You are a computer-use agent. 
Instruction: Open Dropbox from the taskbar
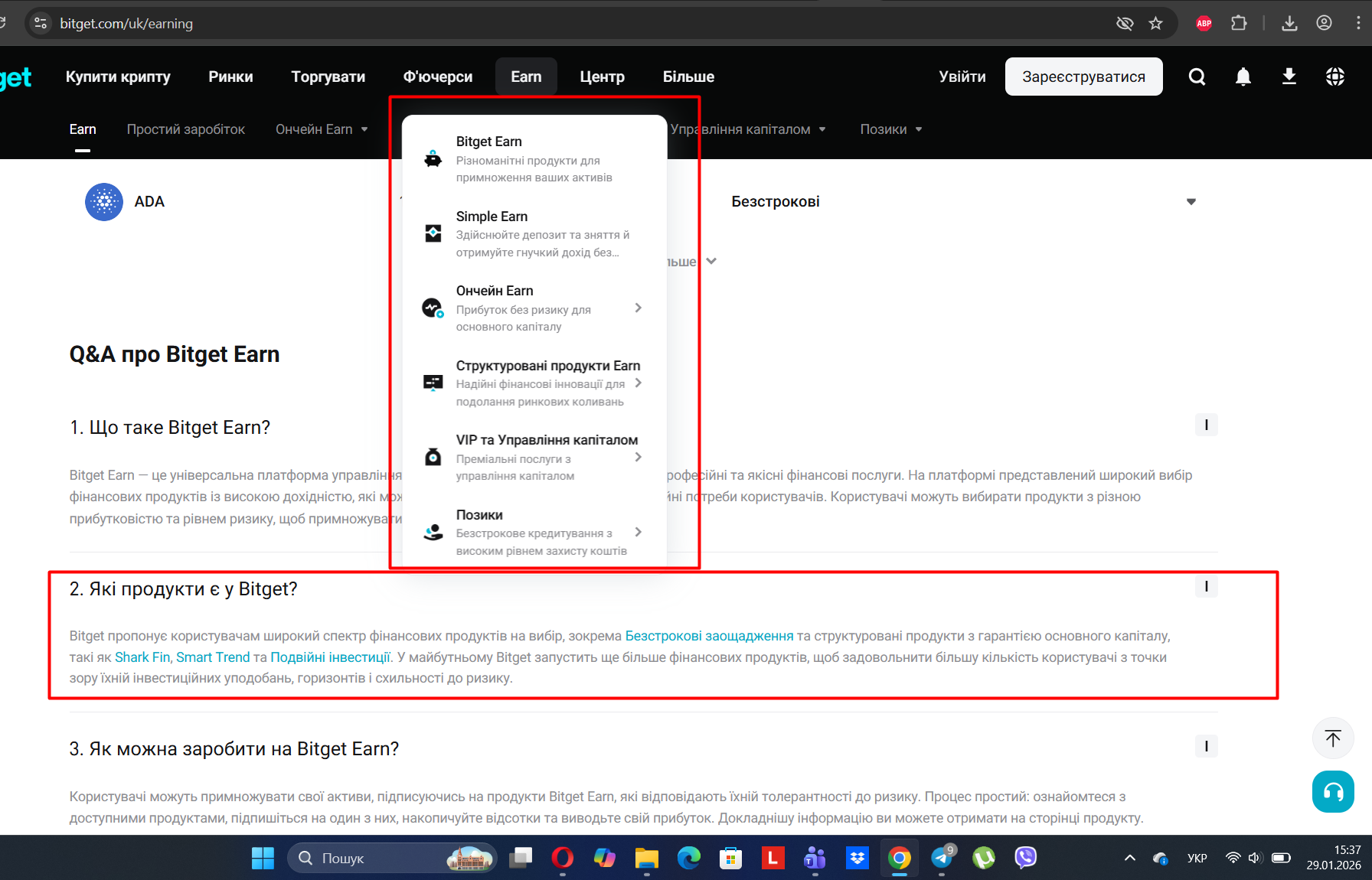pyautogui.click(x=857, y=858)
